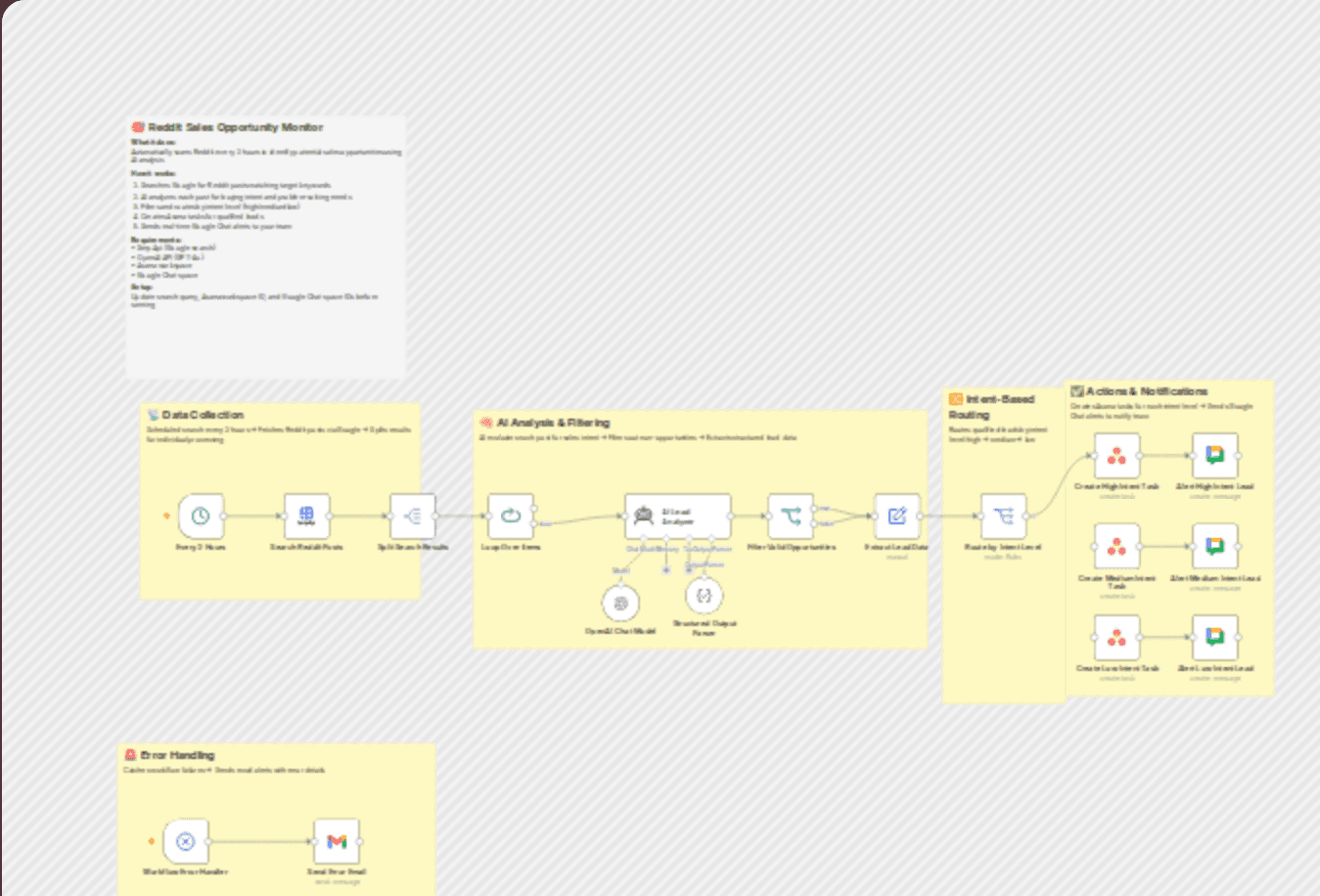Open the Route by Intent Level switch node

tap(1004, 515)
